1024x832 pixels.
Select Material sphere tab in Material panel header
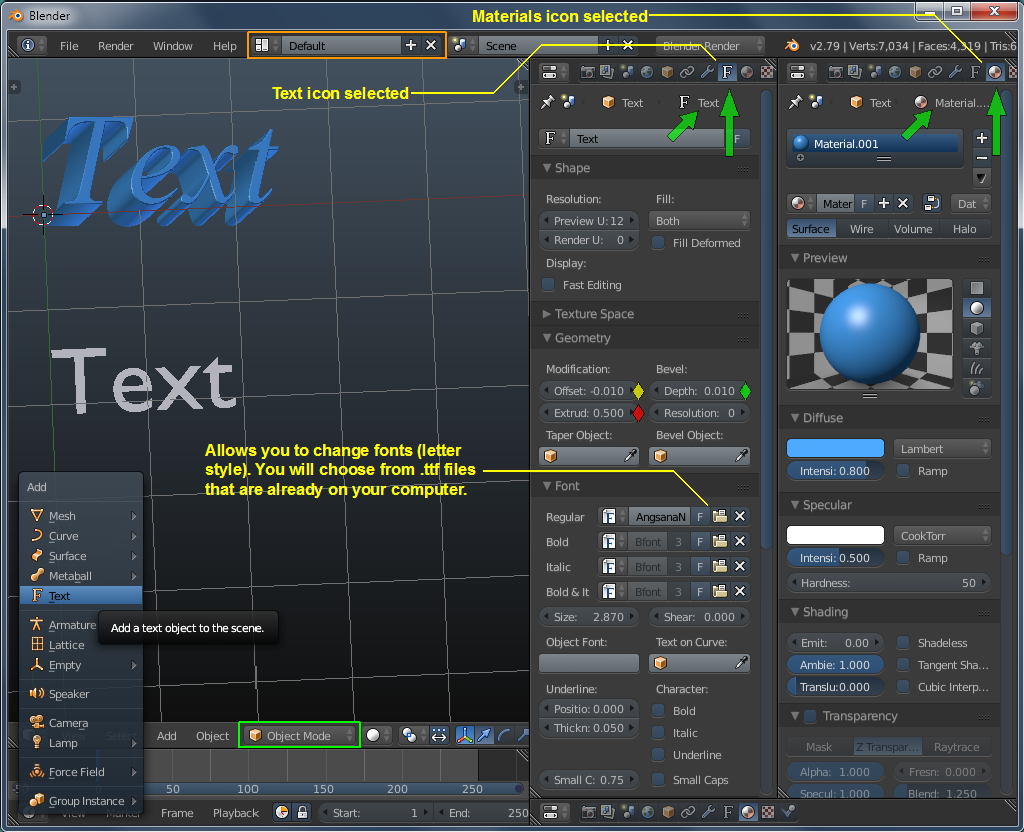pyautogui.click(x=995, y=72)
